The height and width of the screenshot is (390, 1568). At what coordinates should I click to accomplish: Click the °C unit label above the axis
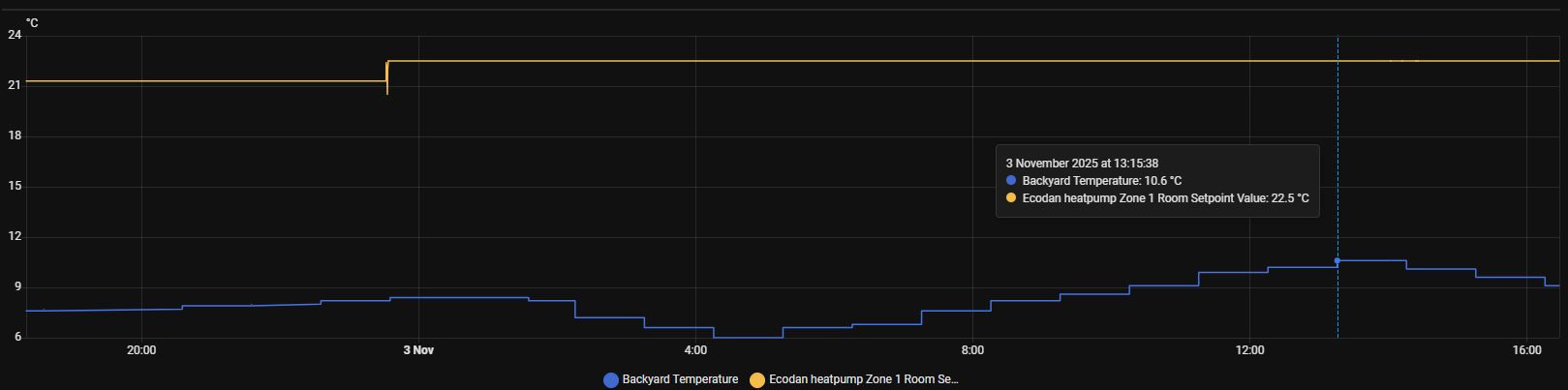coord(32,22)
